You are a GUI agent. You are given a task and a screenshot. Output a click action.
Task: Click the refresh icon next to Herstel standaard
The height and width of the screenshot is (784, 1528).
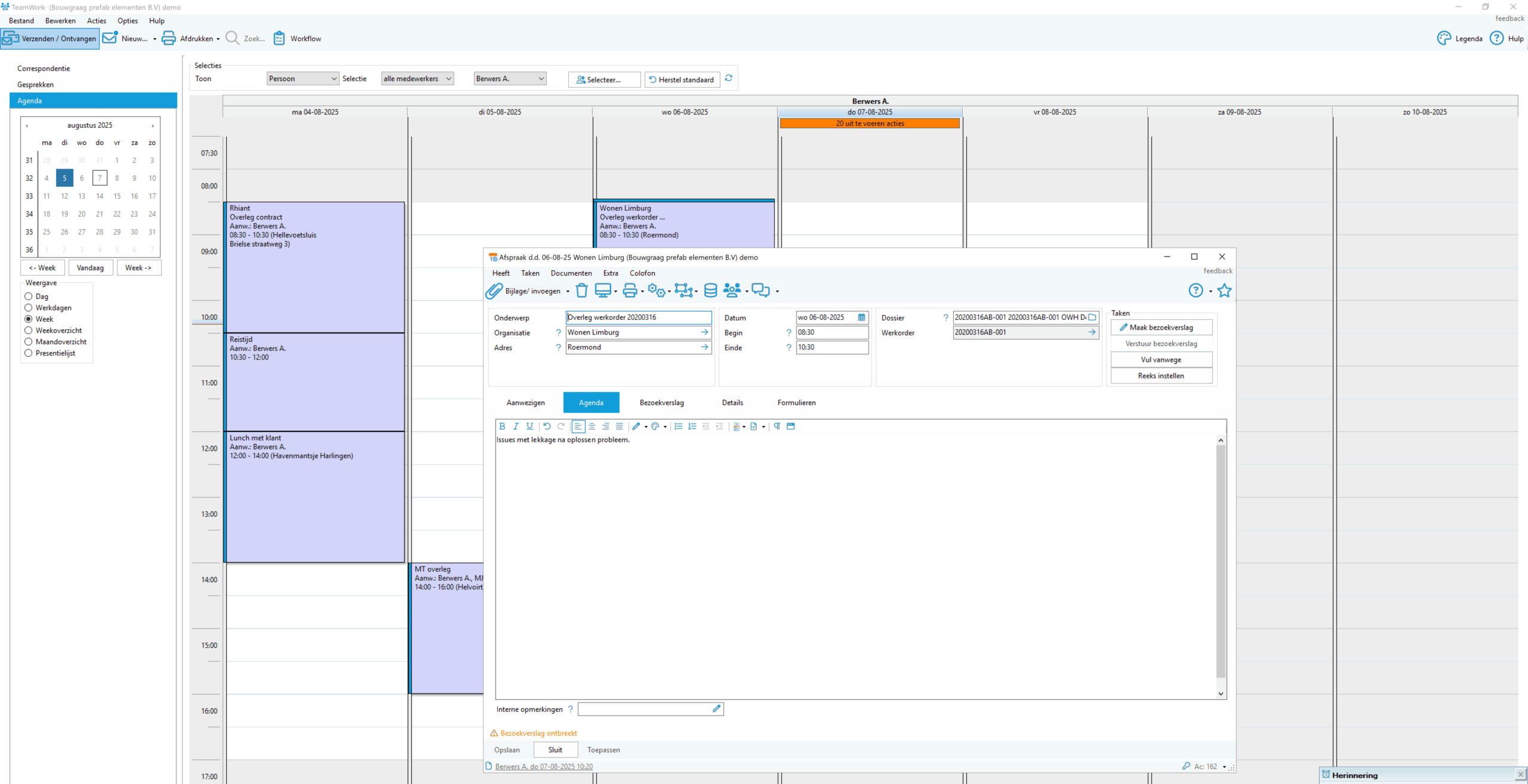pyautogui.click(x=729, y=78)
